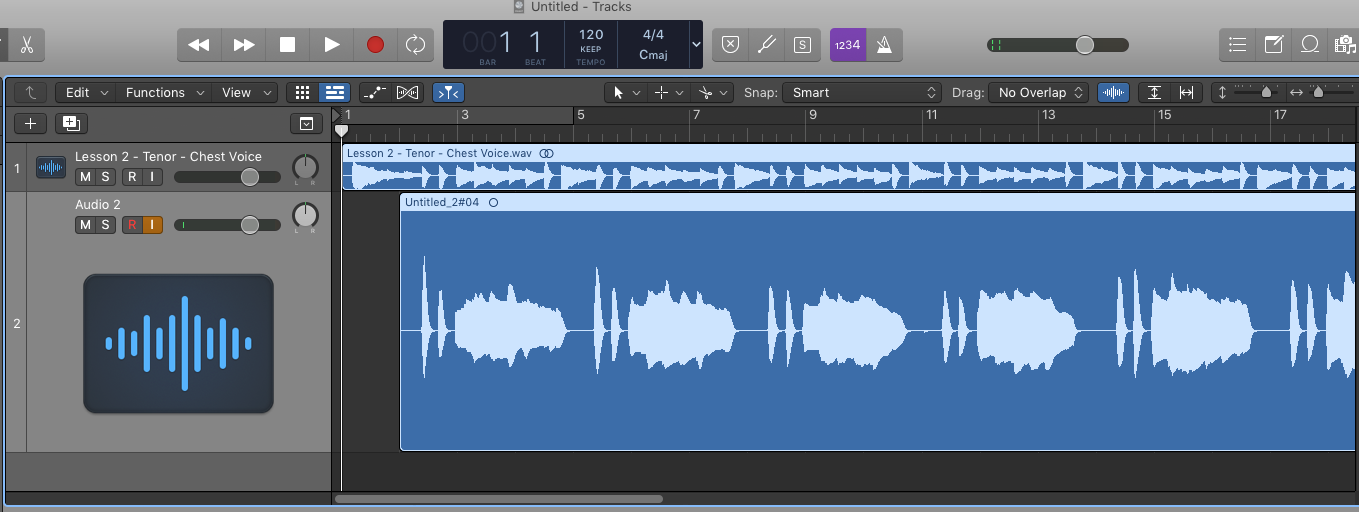The width and height of the screenshot is (1359, 512).
Task: Open the Snap Smart dropdown
Action: click(x=862, y=92)
